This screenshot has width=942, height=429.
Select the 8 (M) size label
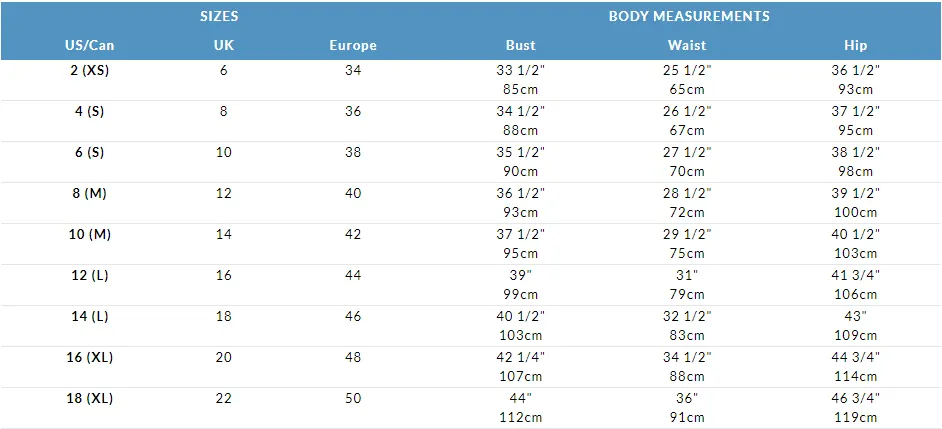[90, 193]
